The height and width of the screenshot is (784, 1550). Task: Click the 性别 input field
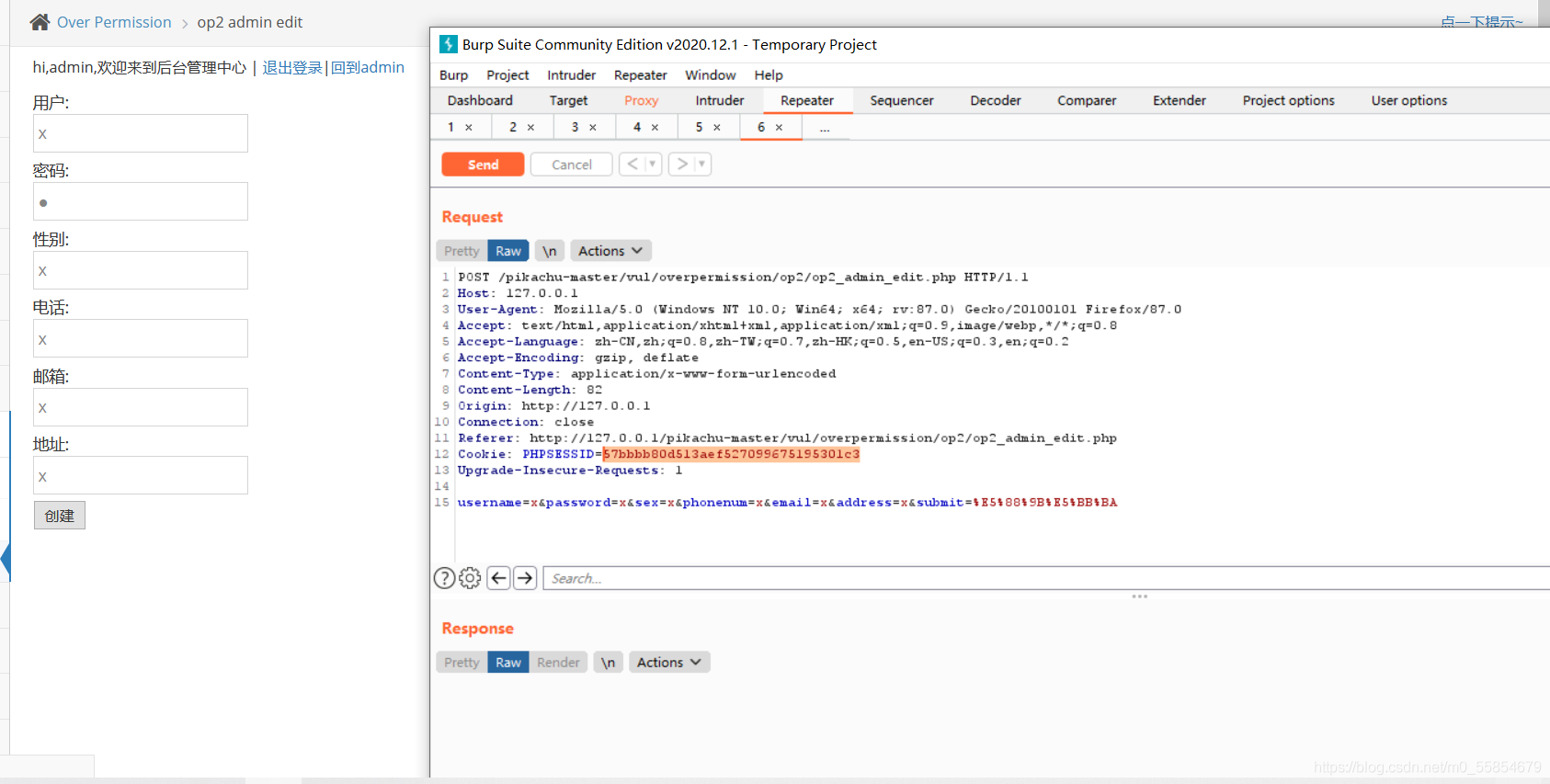141,270
